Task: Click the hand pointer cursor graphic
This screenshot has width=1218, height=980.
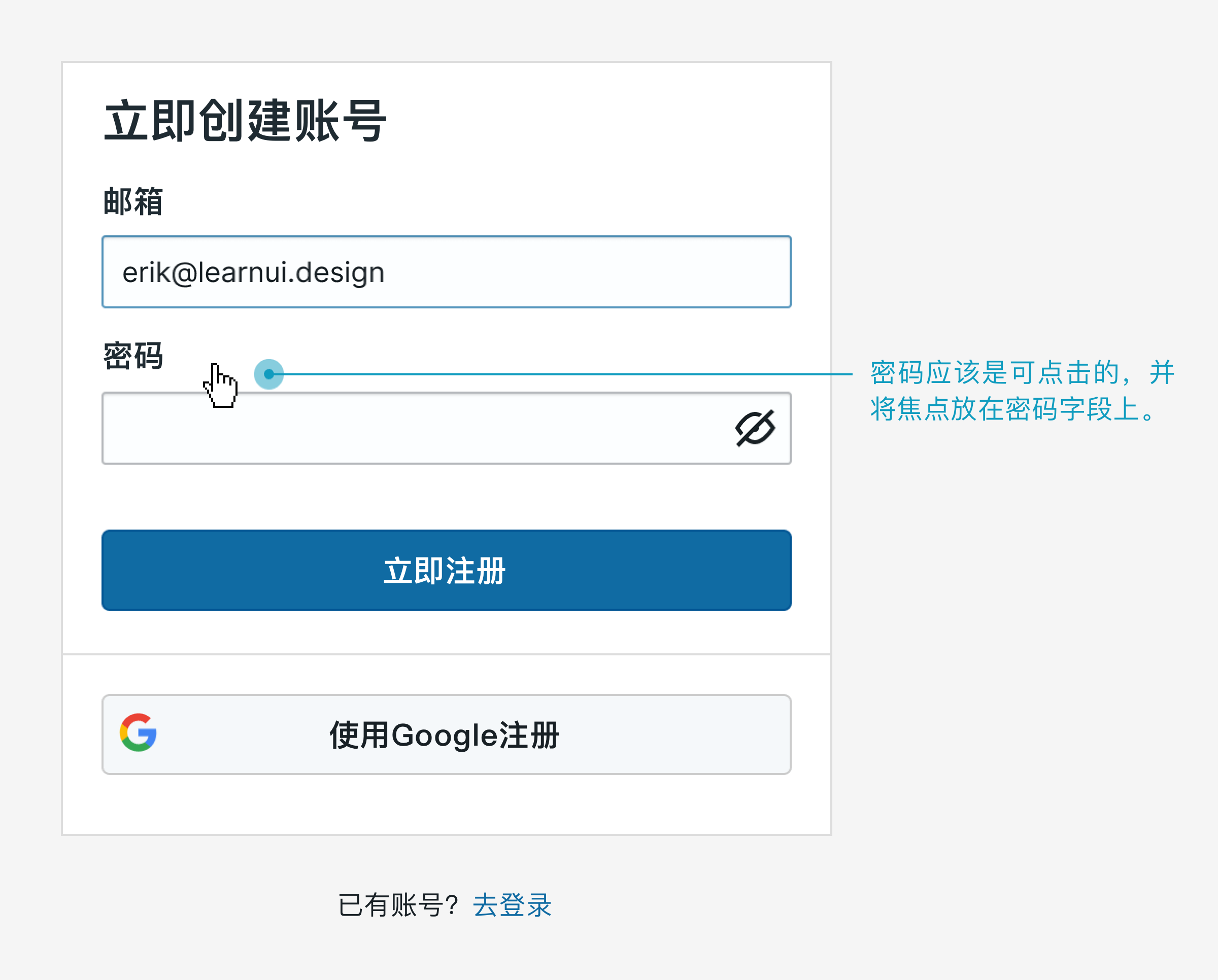Action: pos(220,386)
